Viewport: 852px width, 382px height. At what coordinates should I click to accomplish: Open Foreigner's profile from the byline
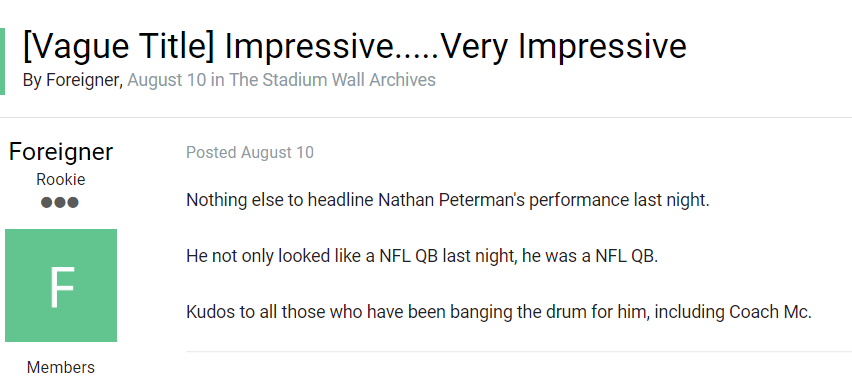[83, 80]
